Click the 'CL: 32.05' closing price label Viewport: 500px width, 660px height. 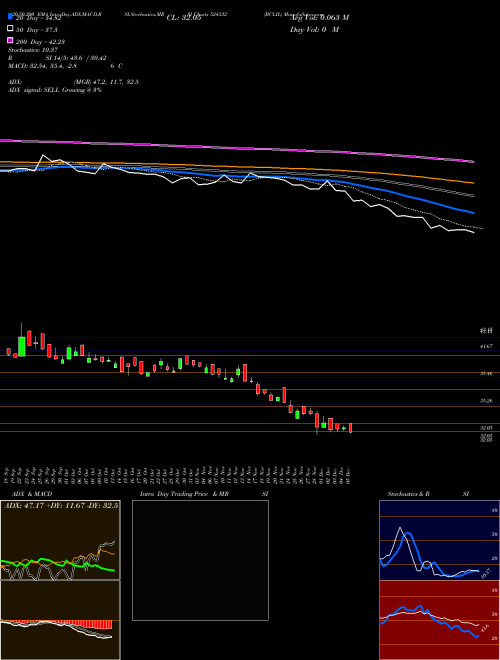pos(184,18)
